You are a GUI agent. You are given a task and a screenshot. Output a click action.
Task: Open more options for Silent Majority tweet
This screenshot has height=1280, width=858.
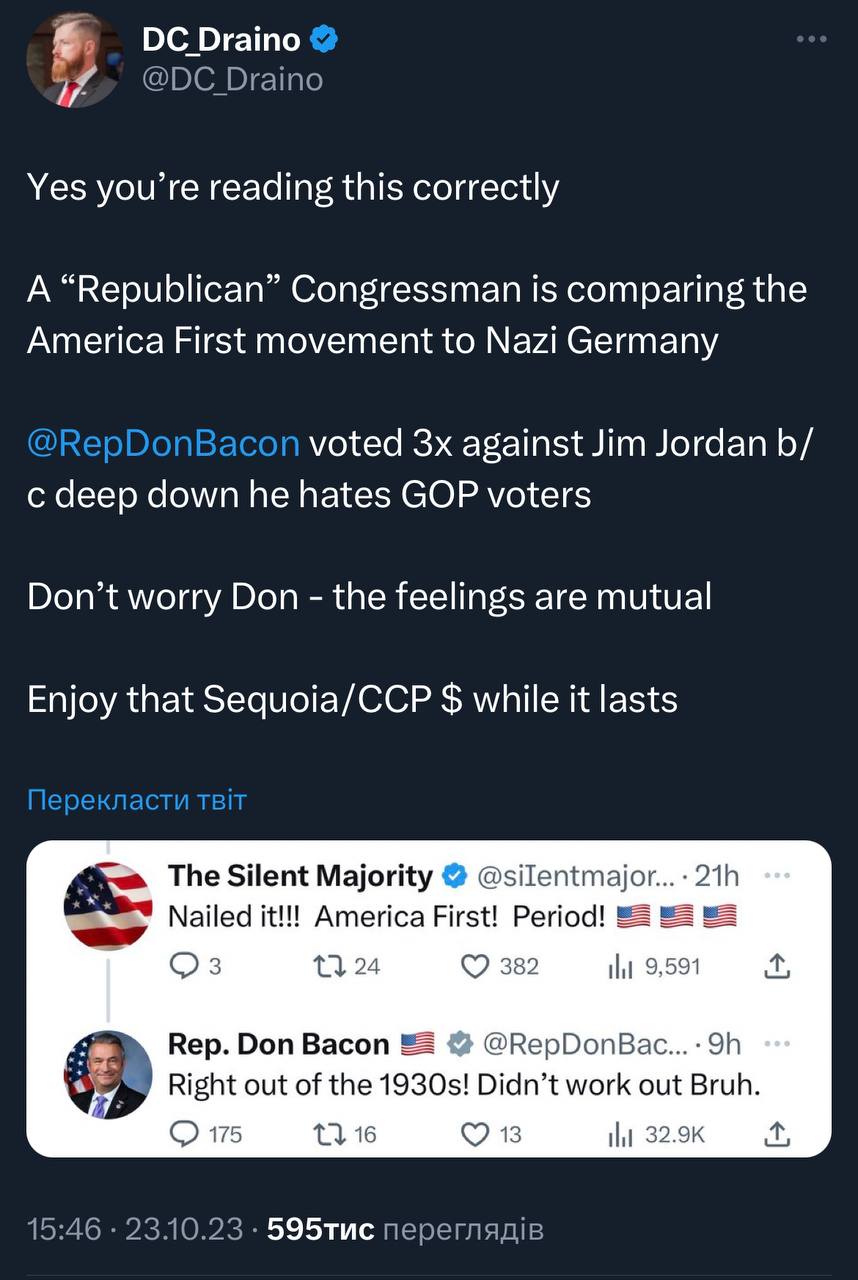tap(778, 876)
